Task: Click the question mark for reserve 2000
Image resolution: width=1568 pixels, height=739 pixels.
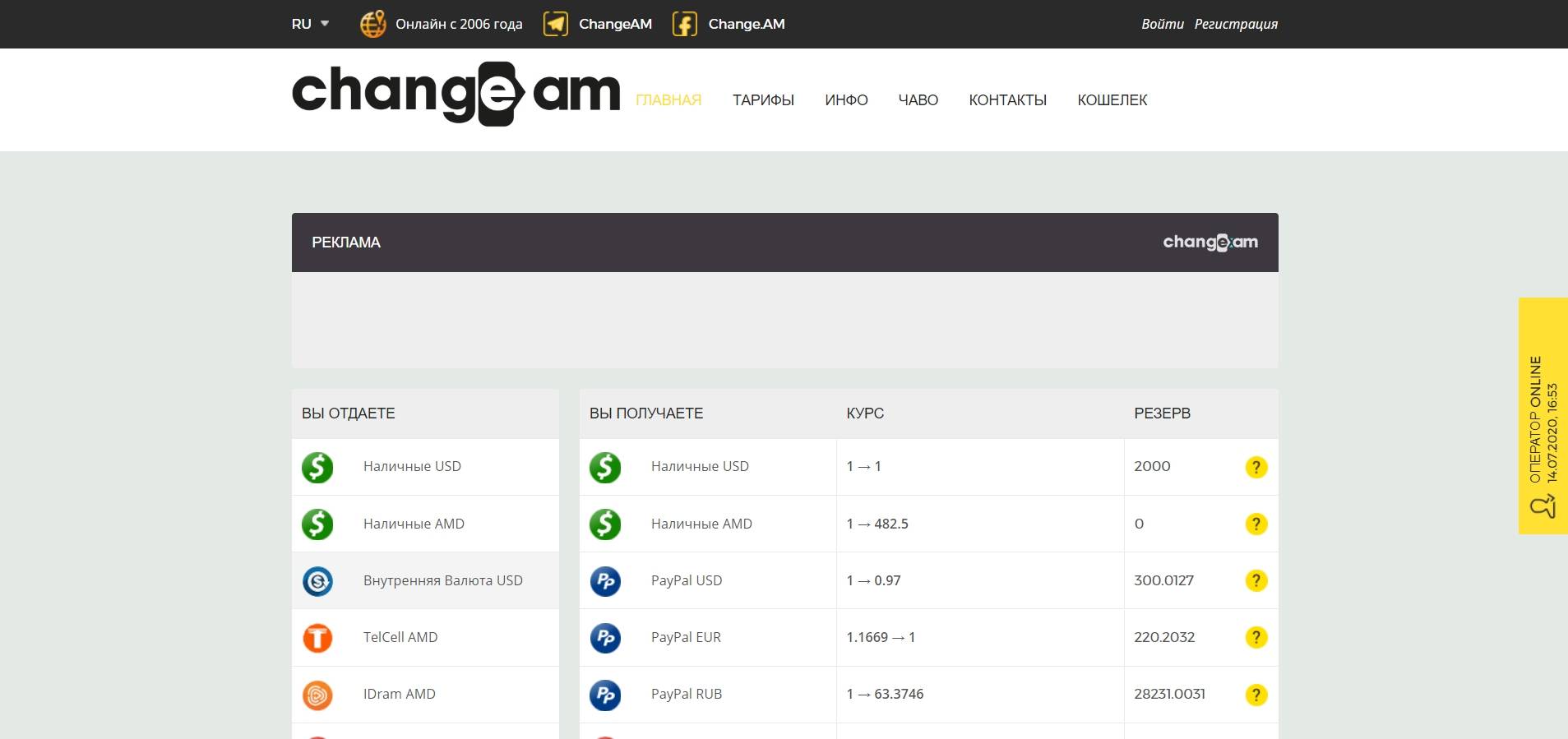Action: tap(1256, 467)
